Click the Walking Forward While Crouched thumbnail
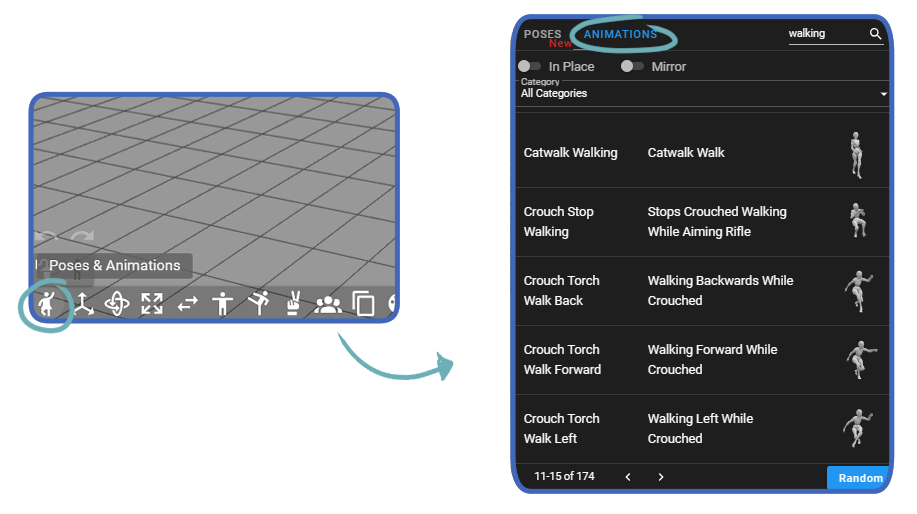The width and height of the screenshot is (917, 514). point(861,360)
